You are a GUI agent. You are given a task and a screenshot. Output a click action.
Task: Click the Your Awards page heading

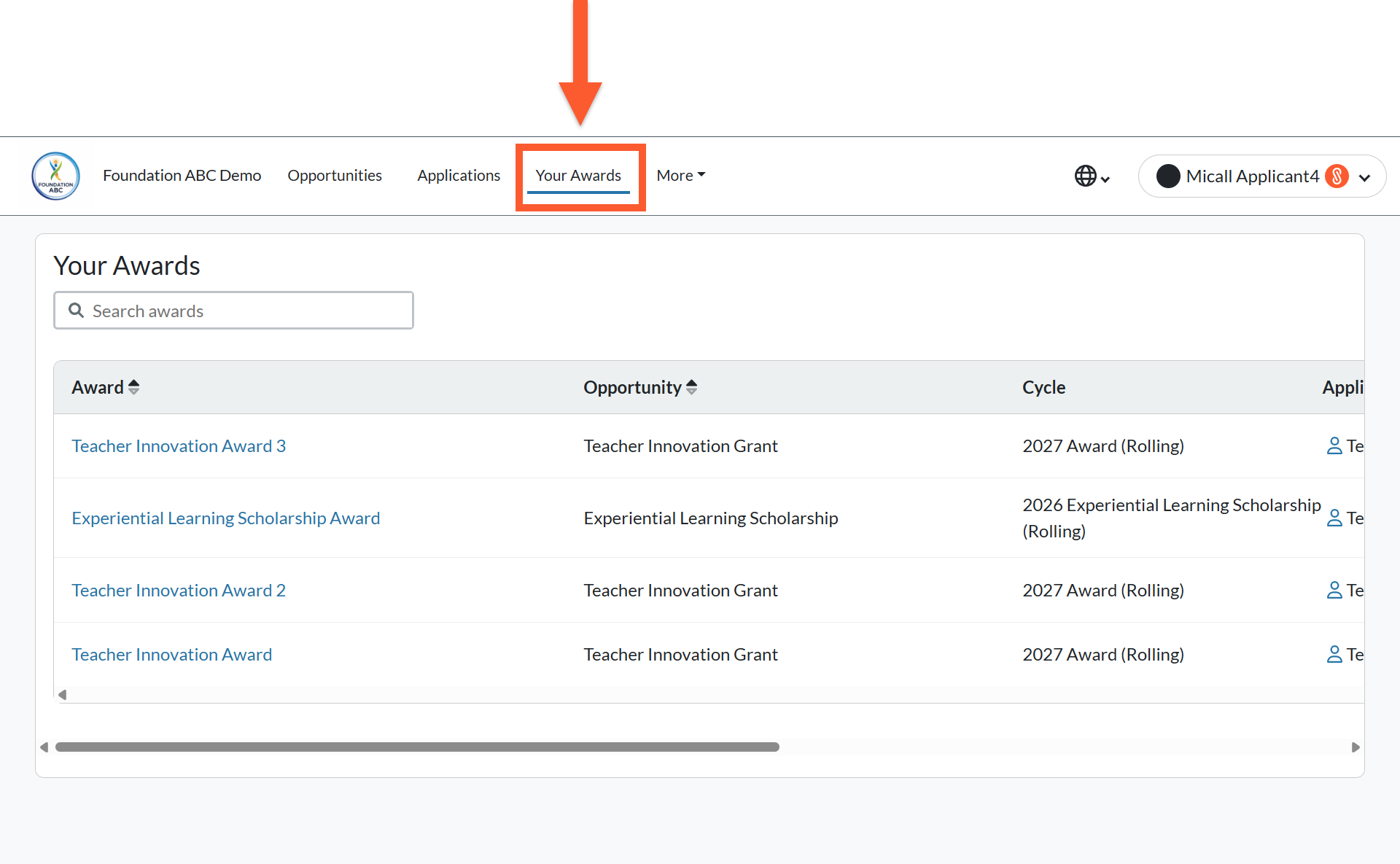coord(127,265)
